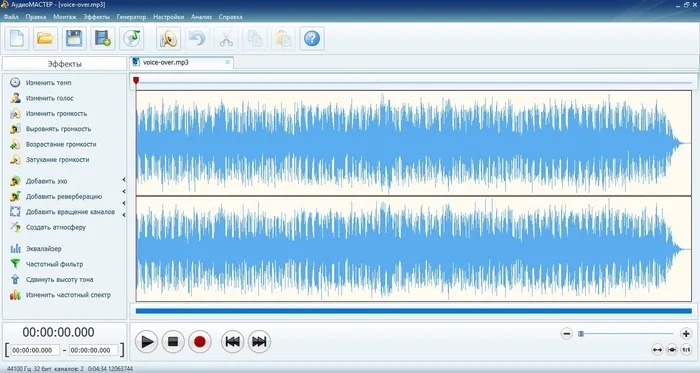Open the Анализ menu

201,17
